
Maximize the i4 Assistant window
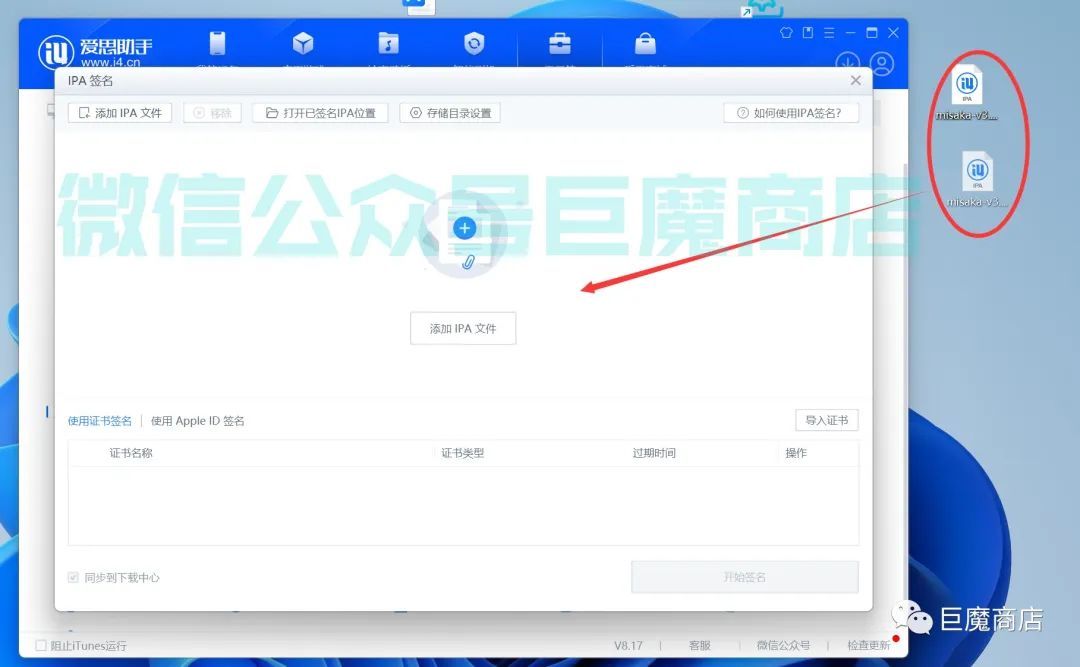(872, 32)
